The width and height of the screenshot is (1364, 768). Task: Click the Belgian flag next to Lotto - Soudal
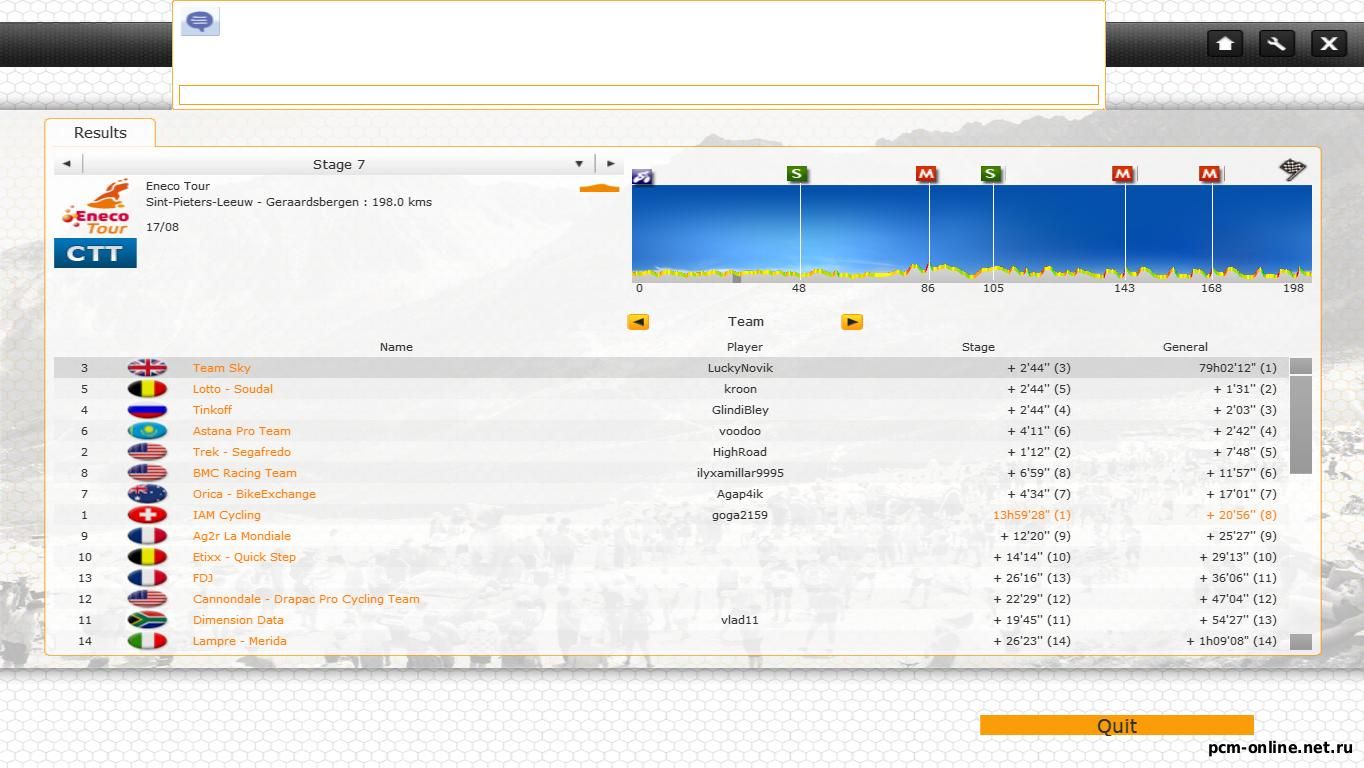pos(147,389)
